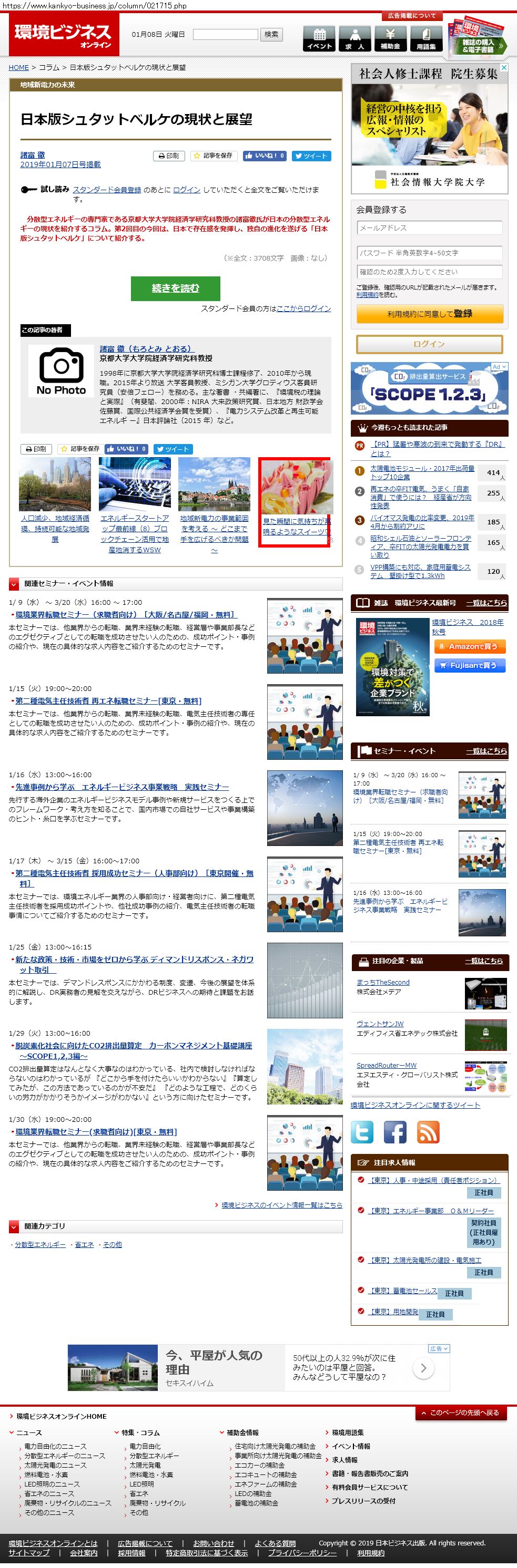This screenshot has width=517, height=1568.
Task: Open the RSS feed icon
Action: [x=428, y=1131]
